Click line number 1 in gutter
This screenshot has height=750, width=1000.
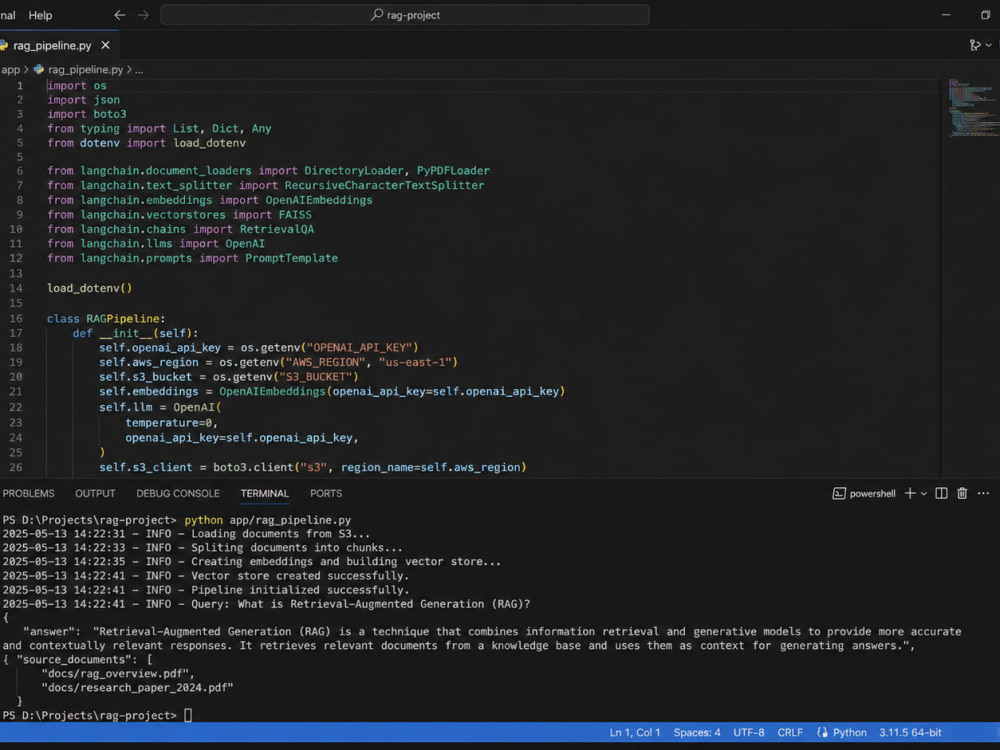20,85
